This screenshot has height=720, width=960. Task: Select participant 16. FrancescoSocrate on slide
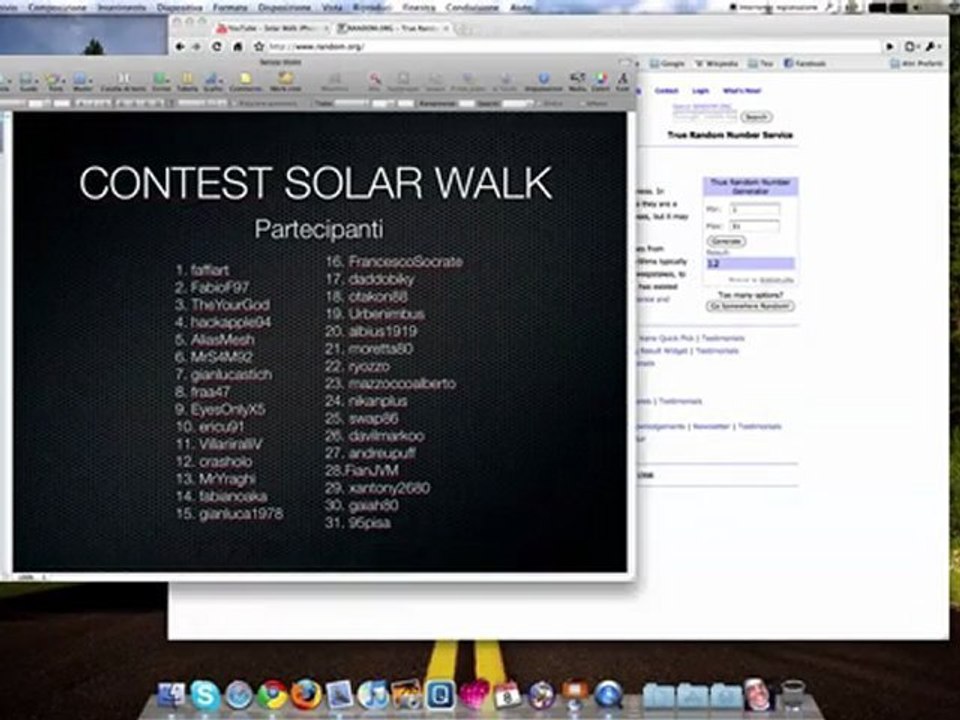coord(394,262)
